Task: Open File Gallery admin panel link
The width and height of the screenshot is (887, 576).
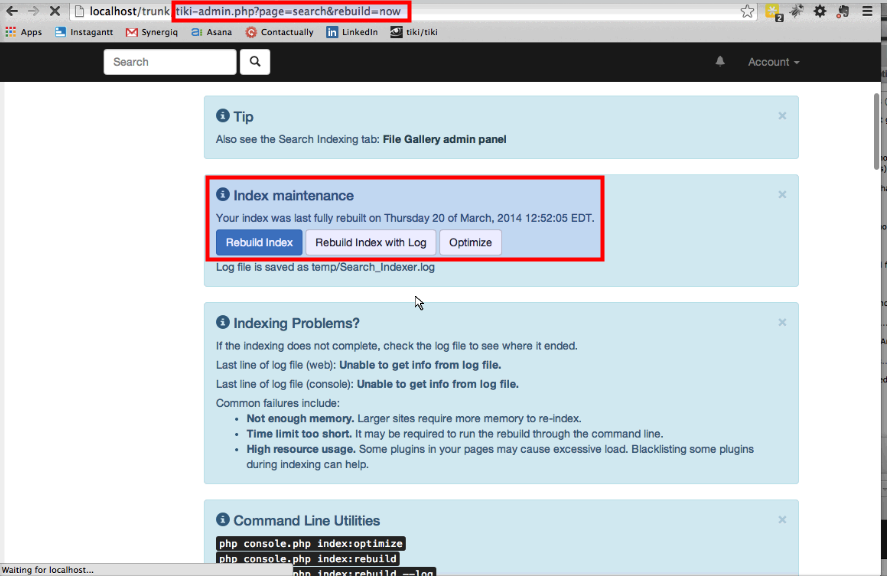Action: tap(444, 139)
